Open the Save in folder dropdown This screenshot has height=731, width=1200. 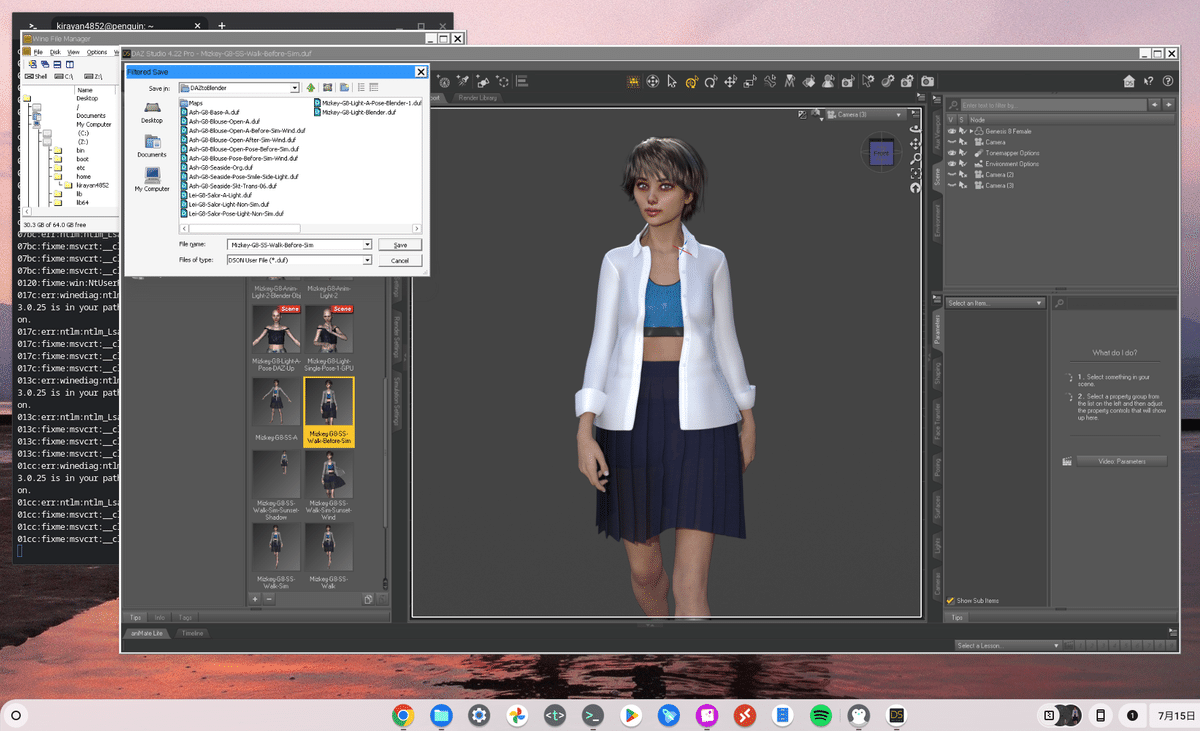[x=295, y=88]
